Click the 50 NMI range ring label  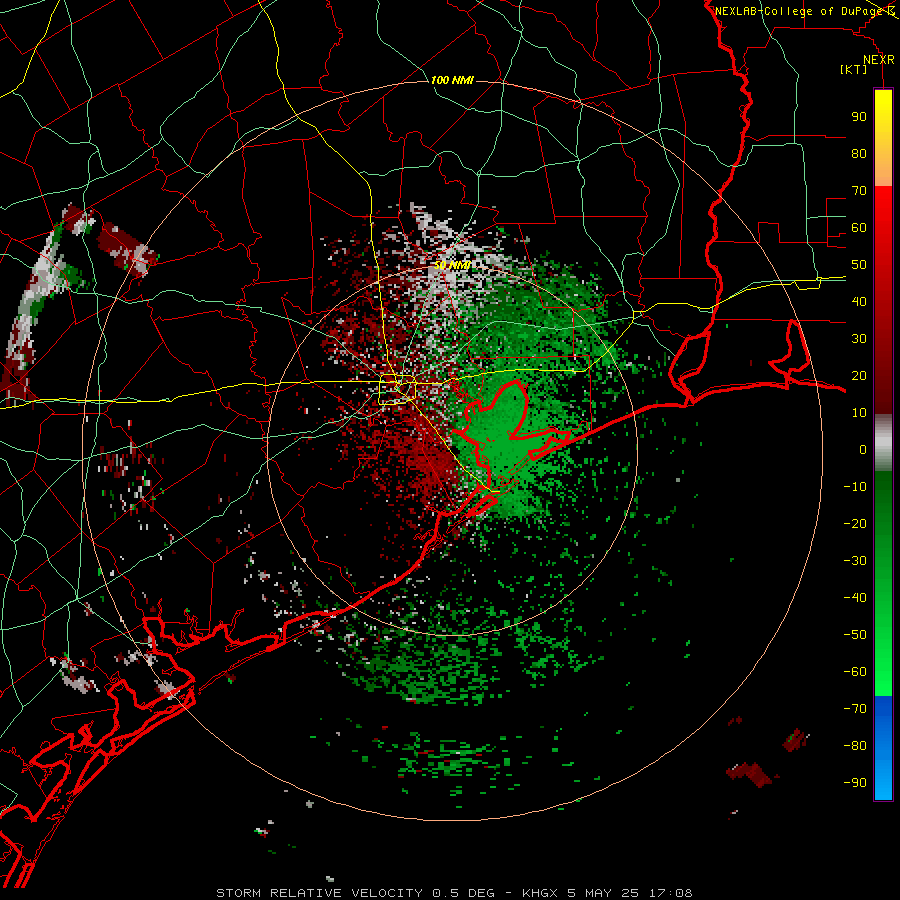click(x=452, y=265)
